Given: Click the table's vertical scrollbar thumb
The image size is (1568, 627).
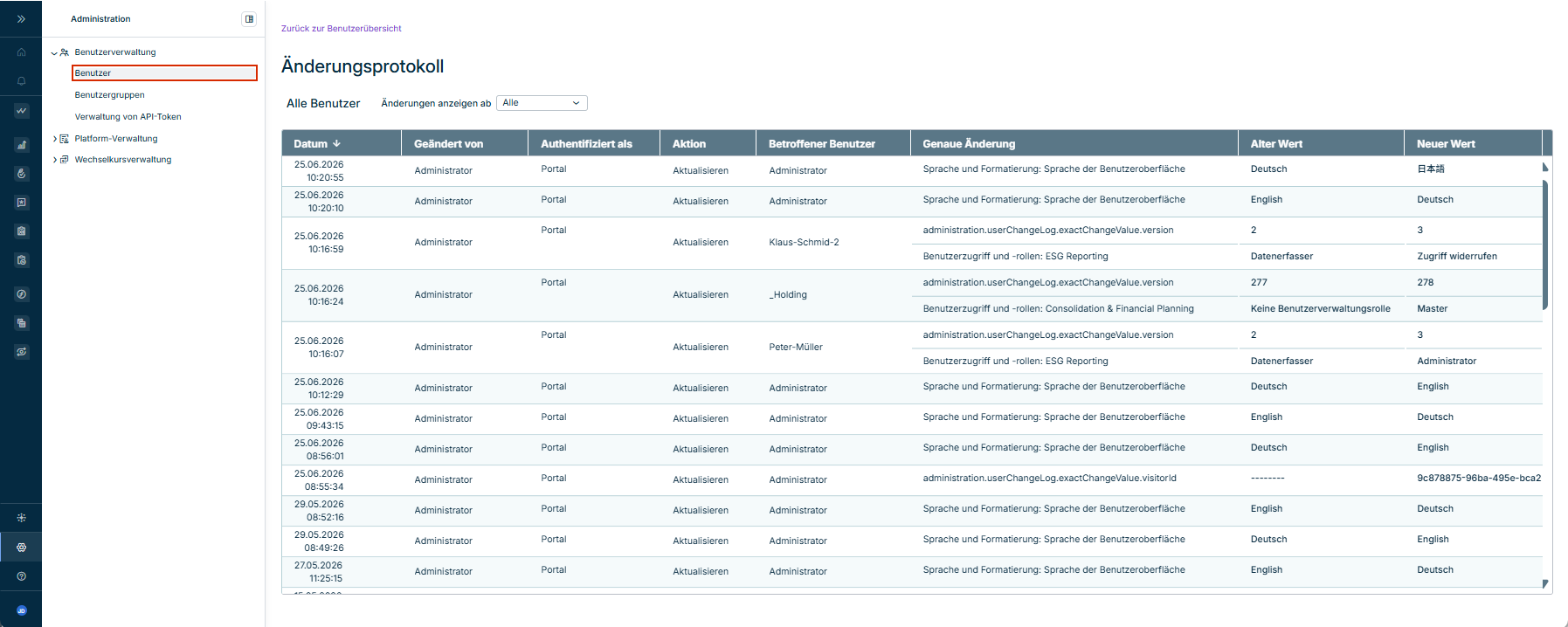Looking at the screenshot, I should [1545, 245].
